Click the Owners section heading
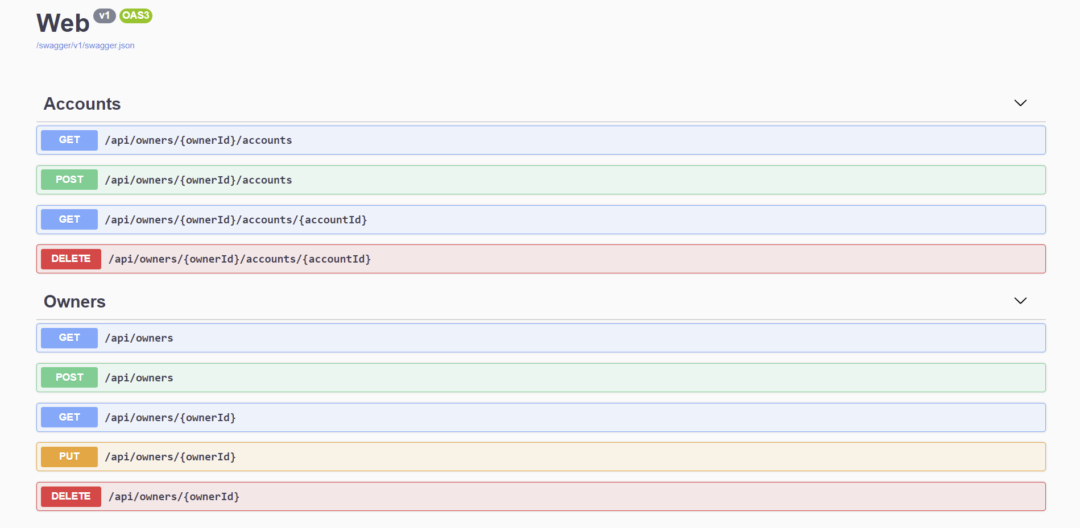Screen dimensions: 1080x528 point(74,301)
